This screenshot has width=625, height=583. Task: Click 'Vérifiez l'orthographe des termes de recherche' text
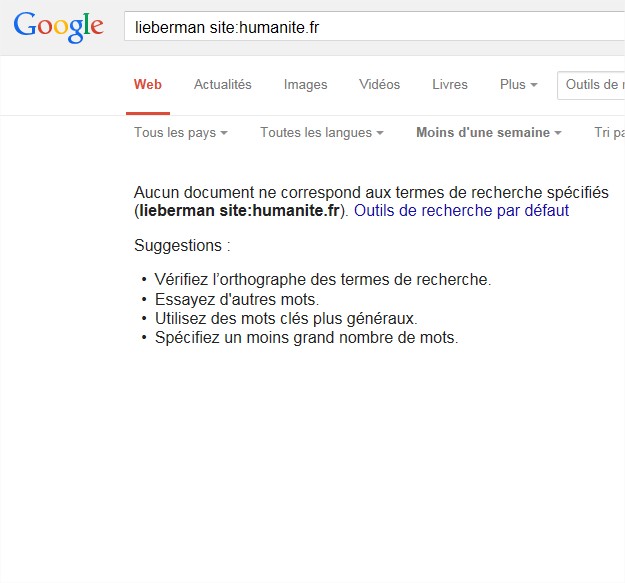323,279
